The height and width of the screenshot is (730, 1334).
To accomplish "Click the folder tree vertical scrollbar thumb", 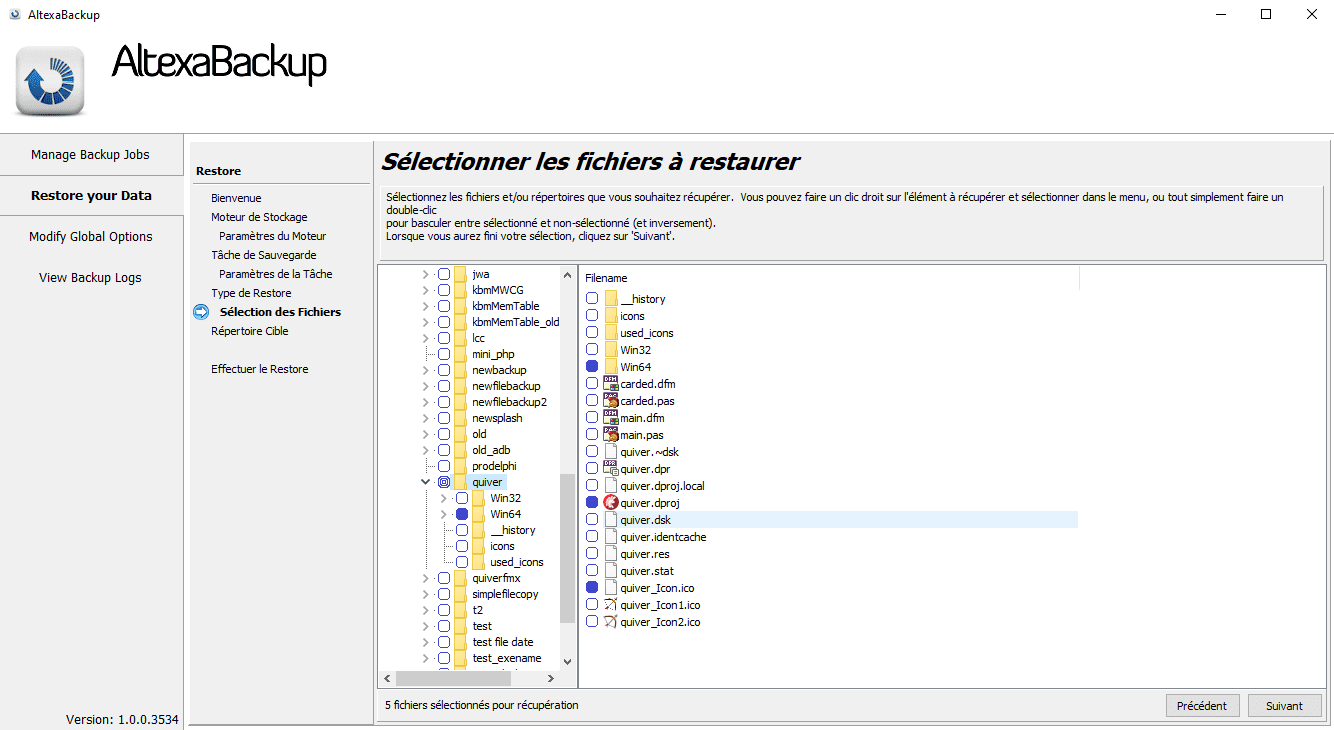I will [567, 548].
